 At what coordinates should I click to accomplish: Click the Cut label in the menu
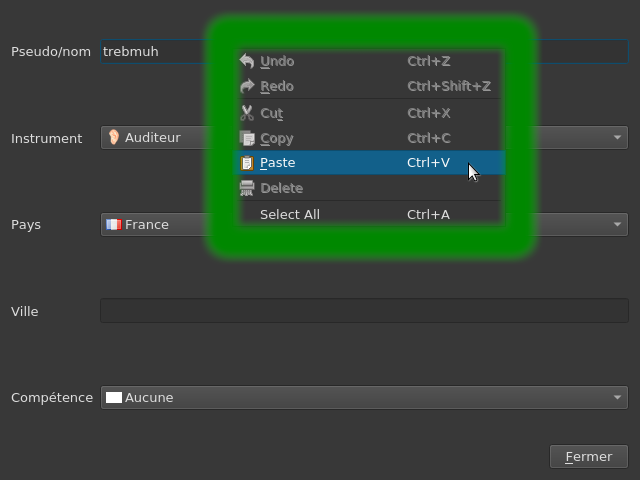[271, 113]
